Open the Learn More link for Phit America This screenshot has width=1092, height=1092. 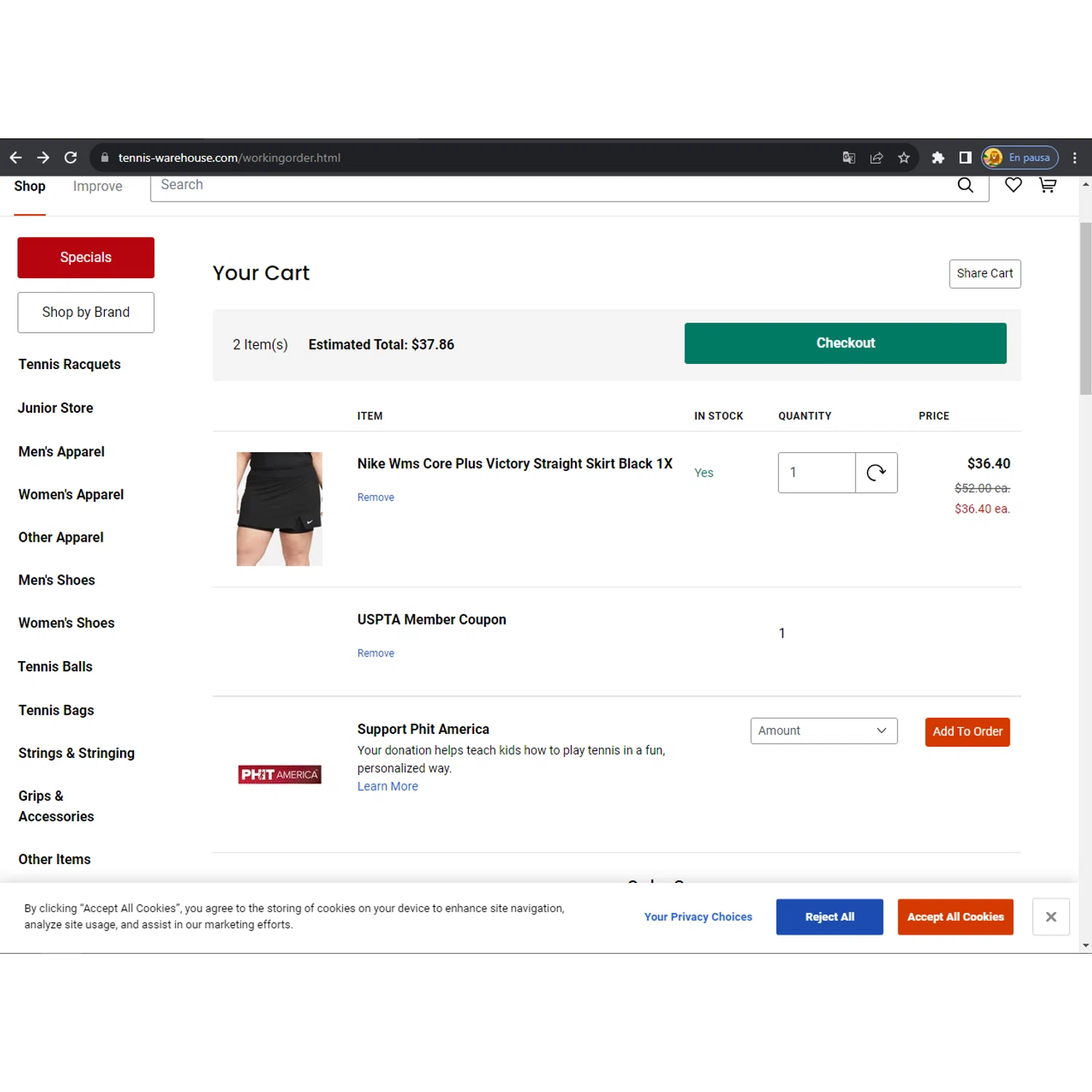387,786
